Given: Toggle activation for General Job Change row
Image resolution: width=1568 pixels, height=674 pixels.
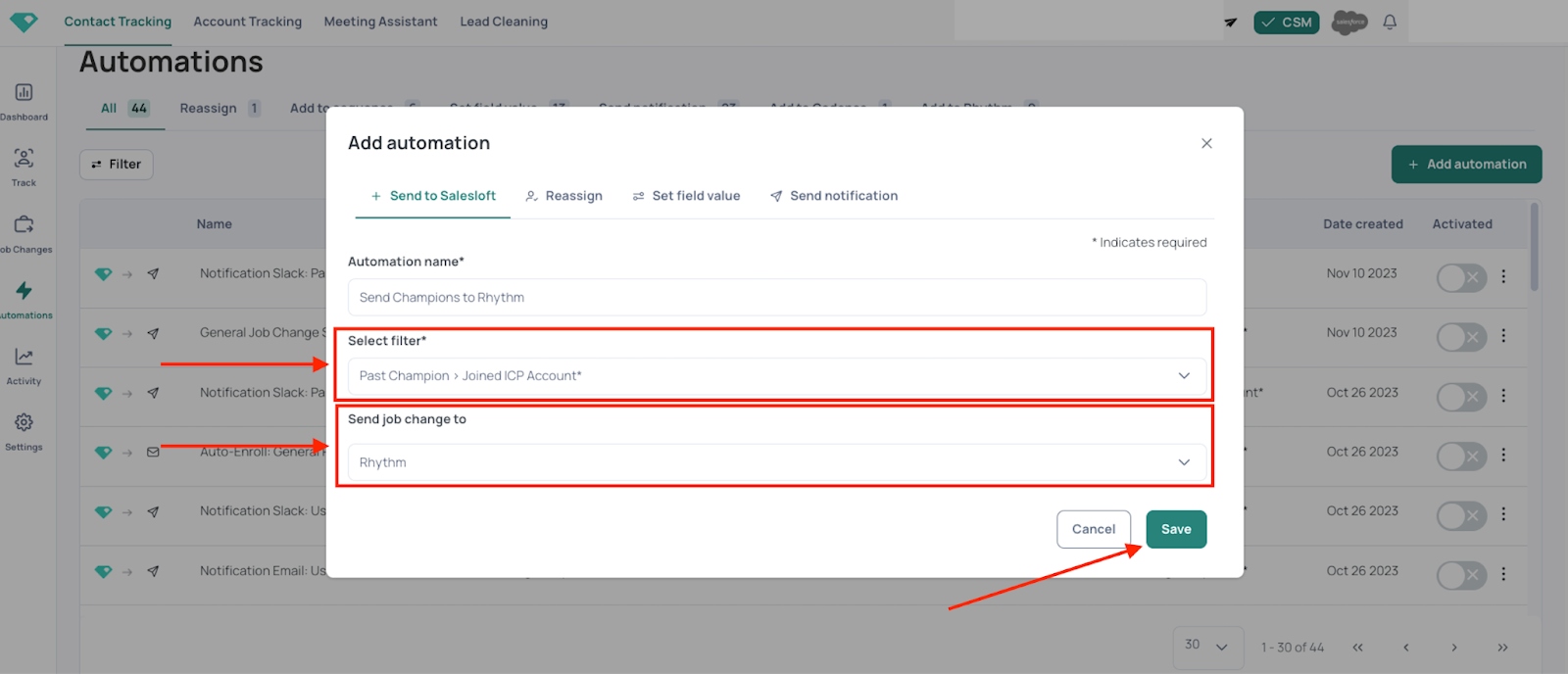Looking at the screenshot, I should click(x=1461, y=337).
